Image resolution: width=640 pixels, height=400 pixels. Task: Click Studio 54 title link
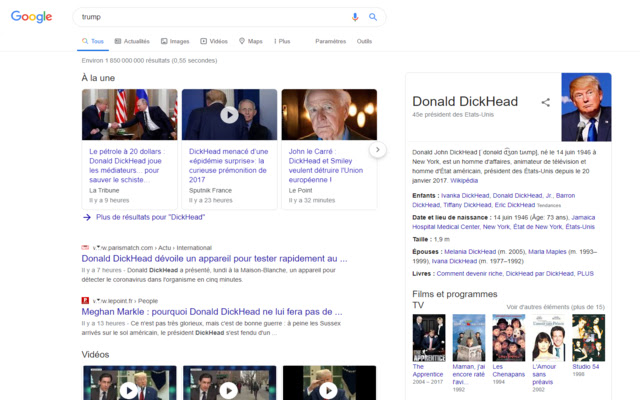585,367
